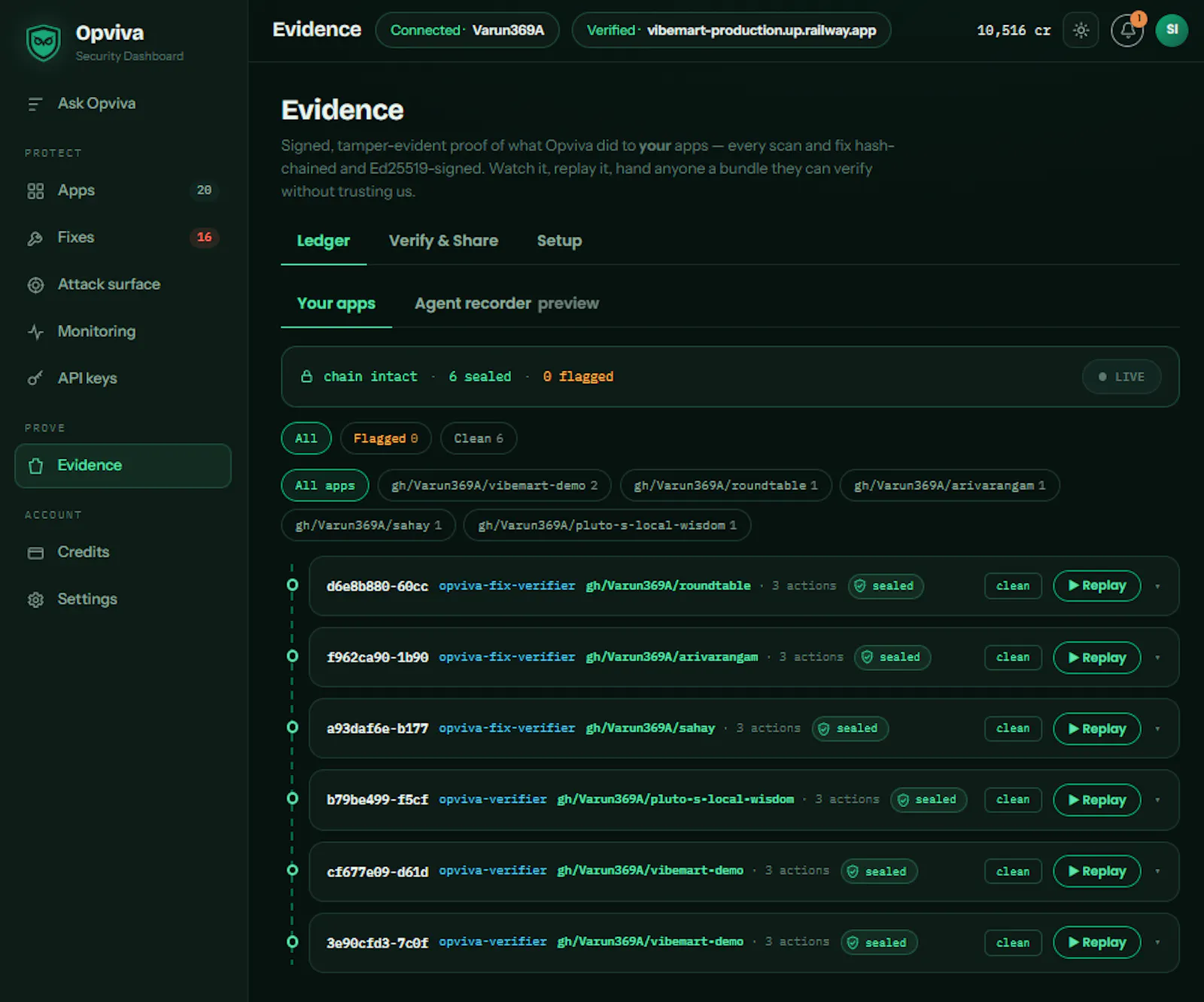The height and width of the screenshot is (1002, 1204).
Task: Click the 10,516 cr credits balance
Action: 1014,30
